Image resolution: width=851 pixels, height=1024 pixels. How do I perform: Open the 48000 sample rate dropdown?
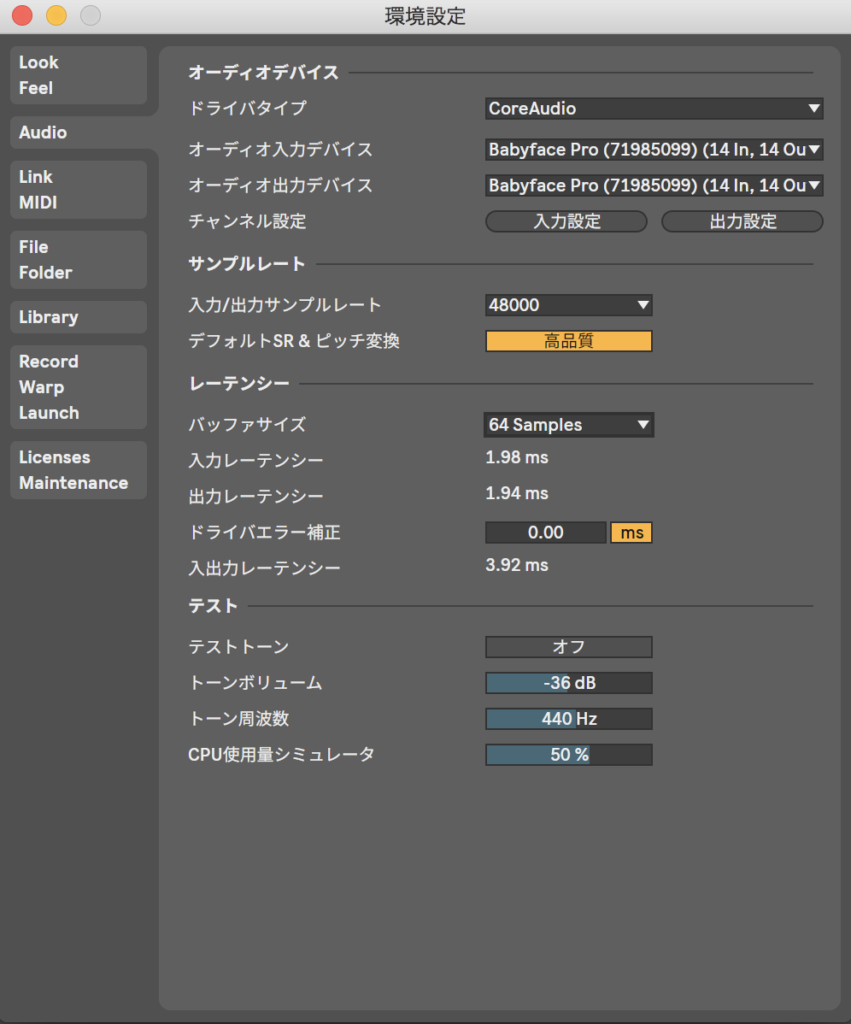[x=568, y=305]
